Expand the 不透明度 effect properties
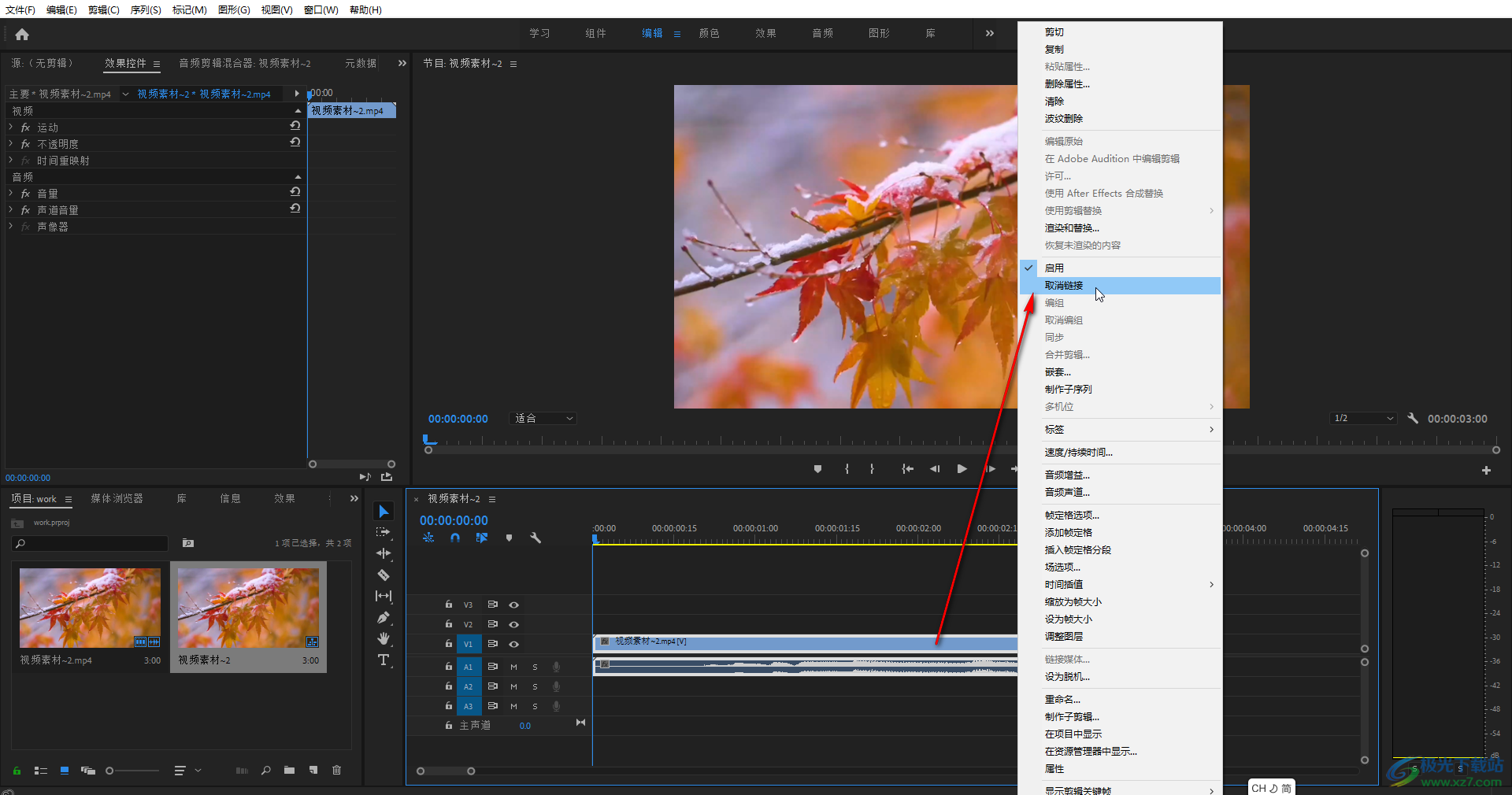Image resolution: width=1512 pixels, height=795 pixels. point(11,143)
